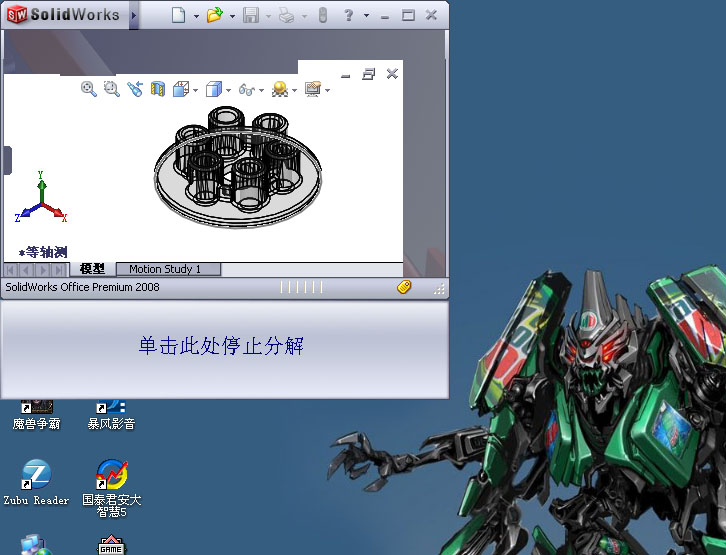Expand the Apply Scene dropdown arrow
The width and height of the screenshot is (726, 555).
click(294, 90)
